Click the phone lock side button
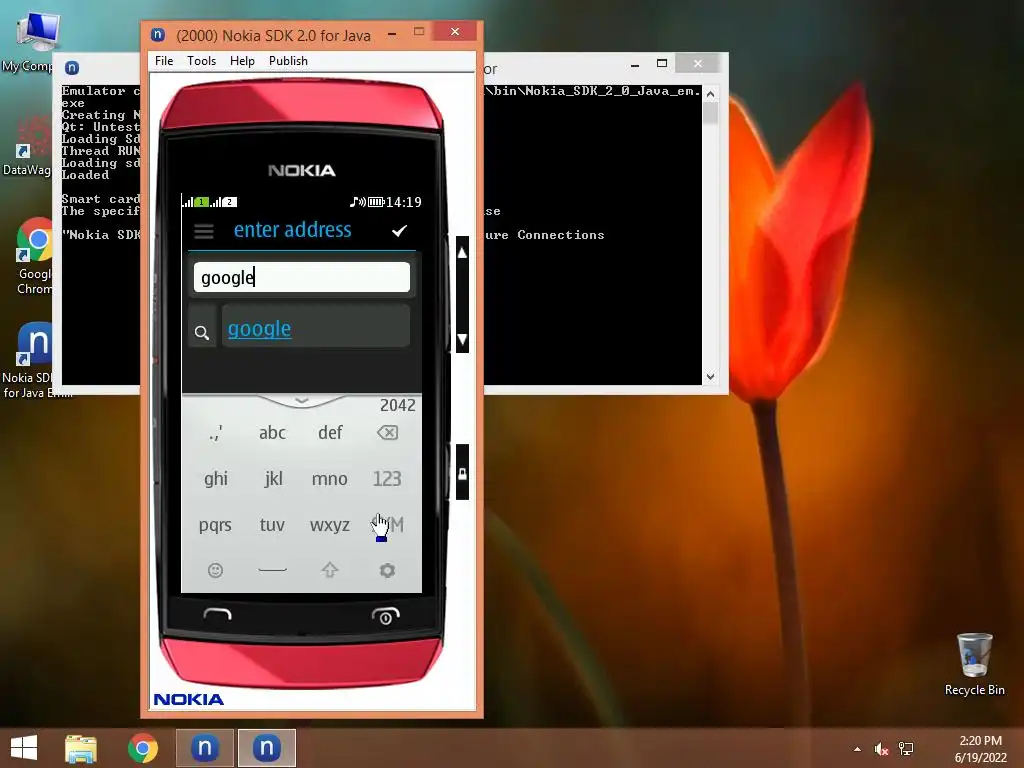Image resolution: width=1024 pixels, height=768 pixels. (x=462, y=472)
